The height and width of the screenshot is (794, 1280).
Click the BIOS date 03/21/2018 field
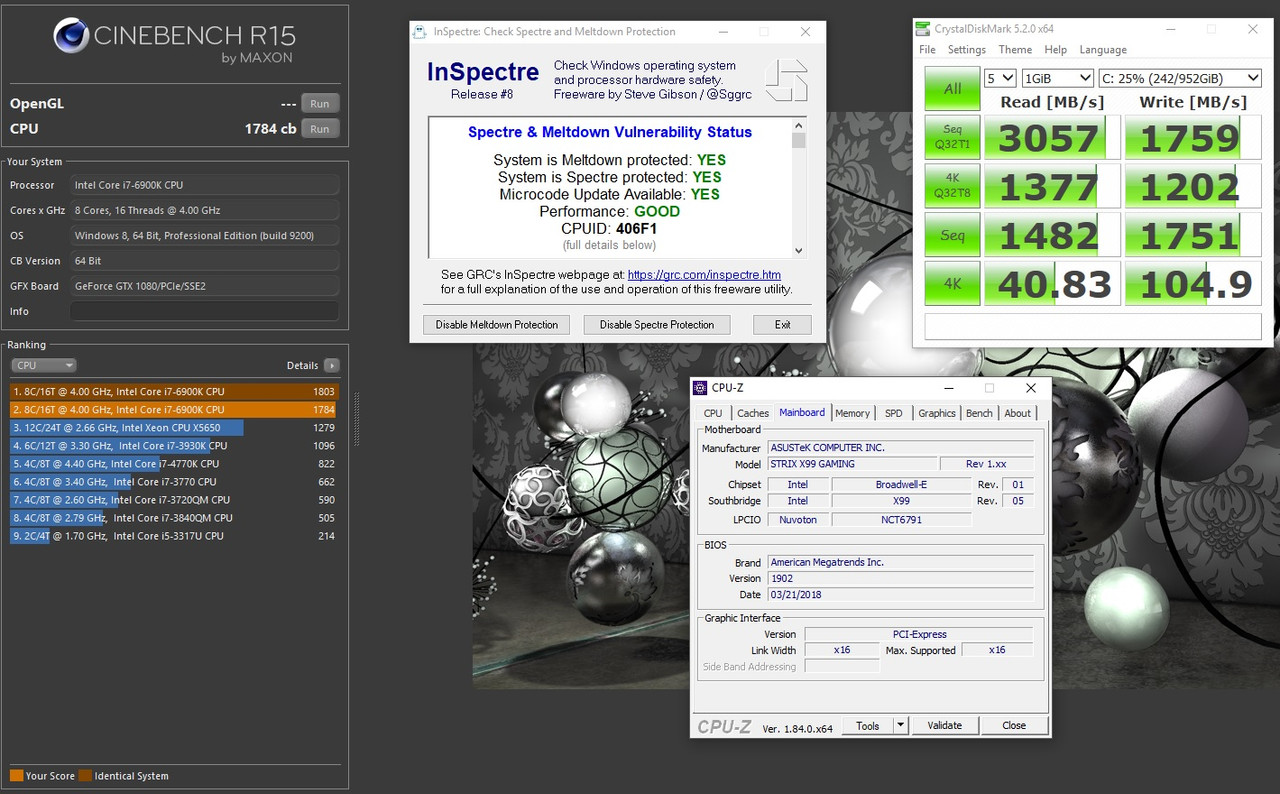point(900,594)
